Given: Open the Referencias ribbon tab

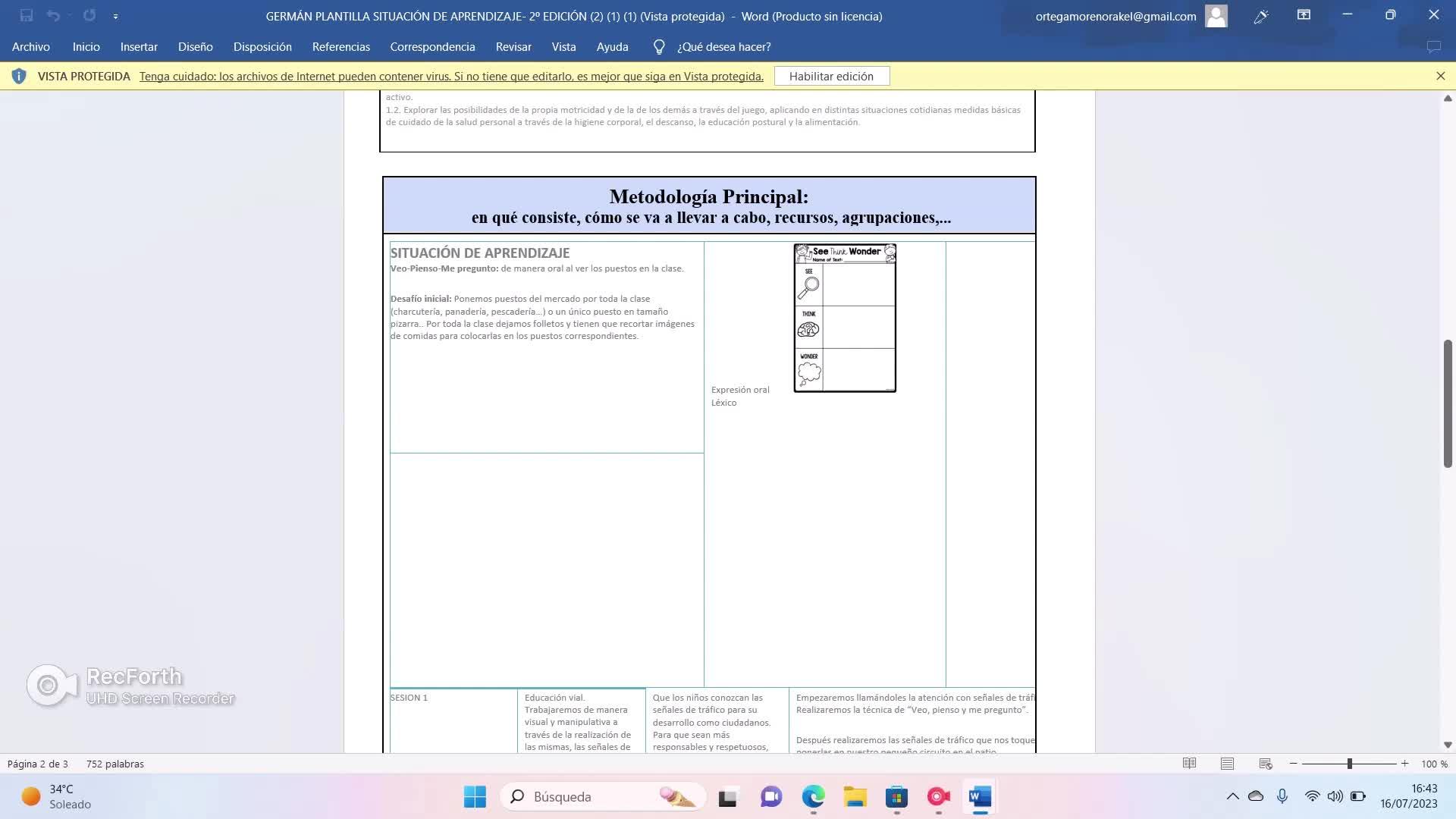Looking at the screenshot, I should click(x=340, y=47).
